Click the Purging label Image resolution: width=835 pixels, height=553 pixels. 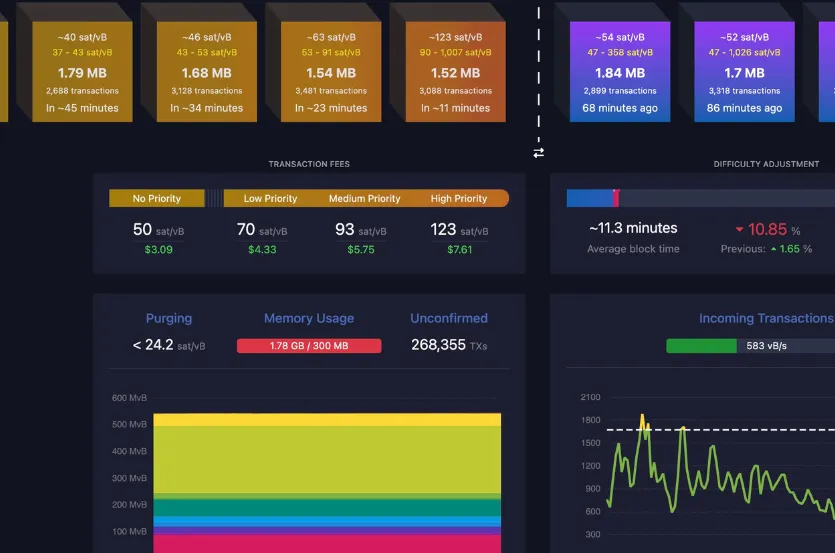pyautogui.click(x=169, y=318)
